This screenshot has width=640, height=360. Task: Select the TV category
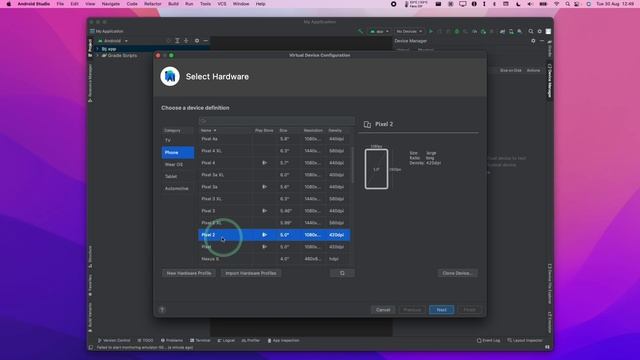(178, 140)
